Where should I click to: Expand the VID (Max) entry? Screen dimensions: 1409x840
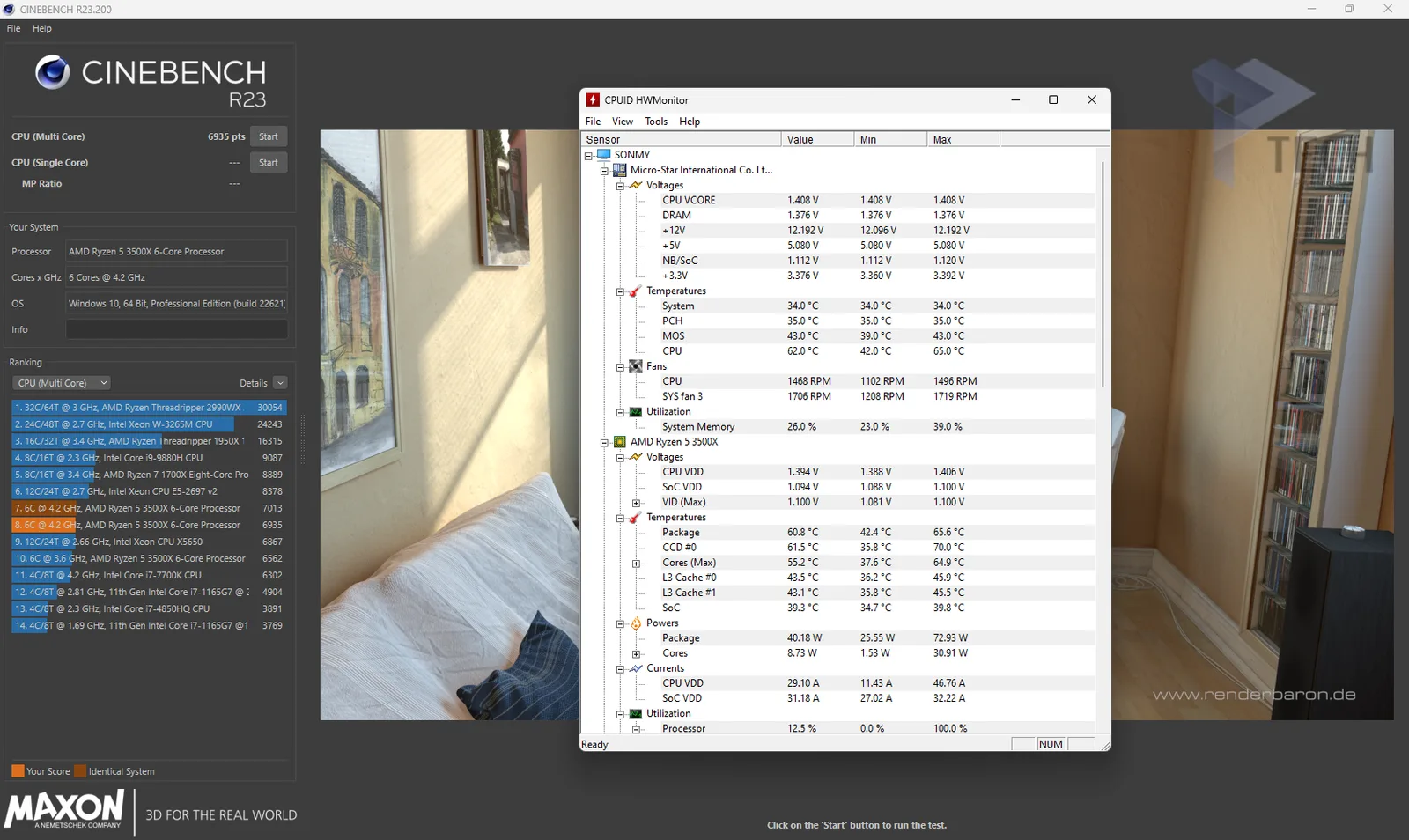click(636, 503)
